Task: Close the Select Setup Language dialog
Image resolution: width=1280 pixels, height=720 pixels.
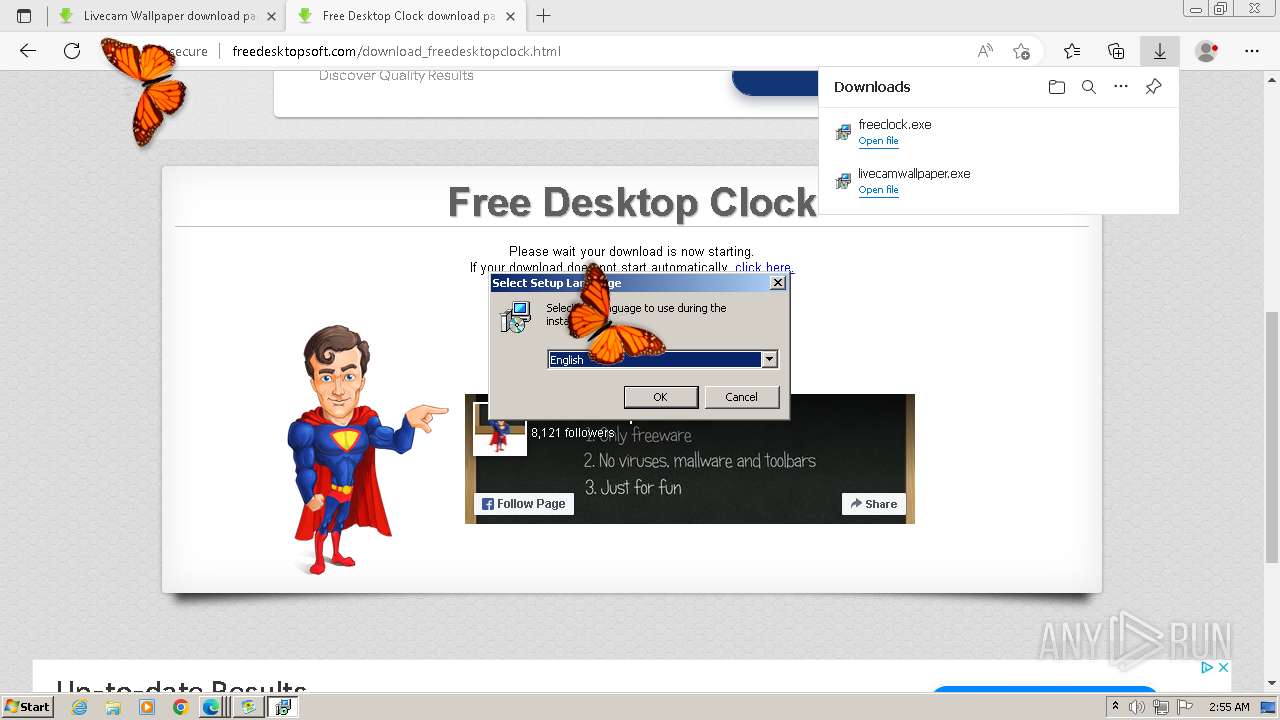Action: click(x=777, y=283)
